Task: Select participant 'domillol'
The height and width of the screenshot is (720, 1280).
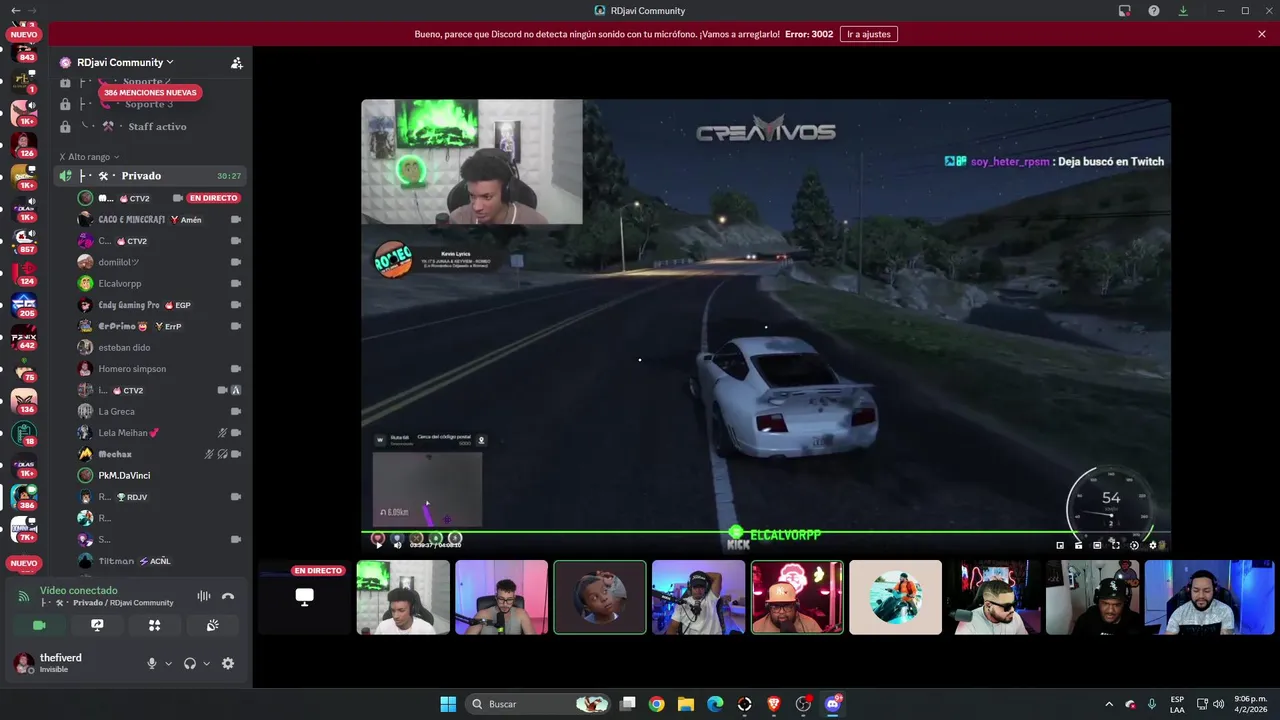Action: (160, 262)
